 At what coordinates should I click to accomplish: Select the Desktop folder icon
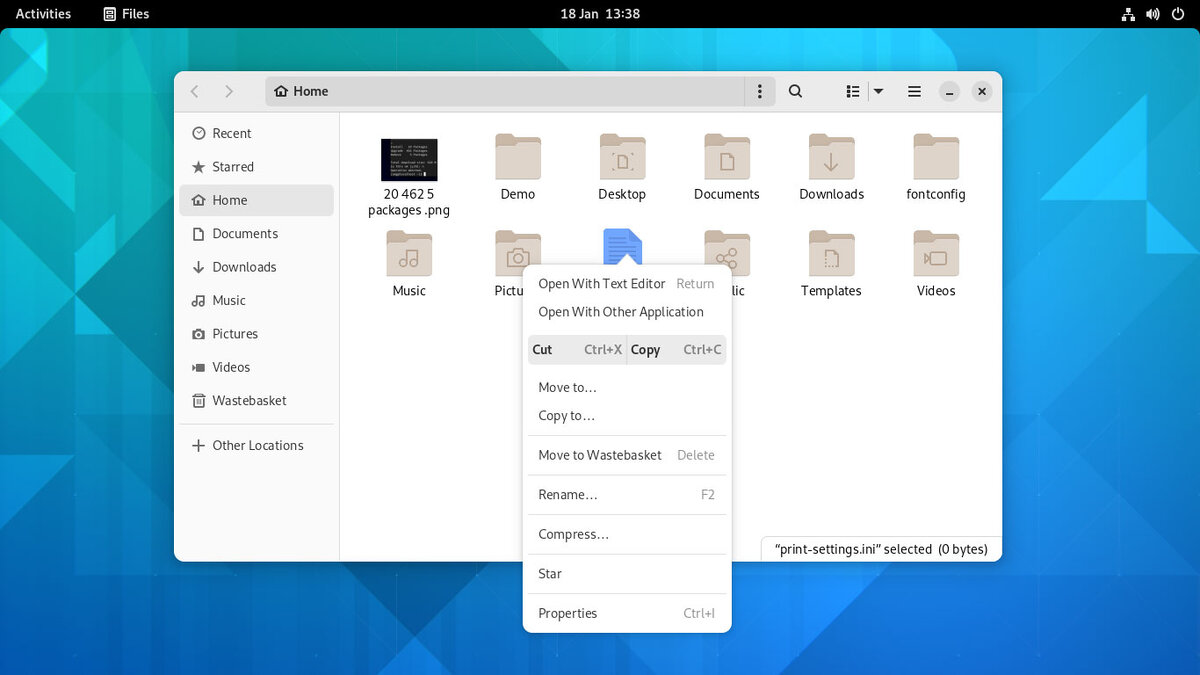622,157
